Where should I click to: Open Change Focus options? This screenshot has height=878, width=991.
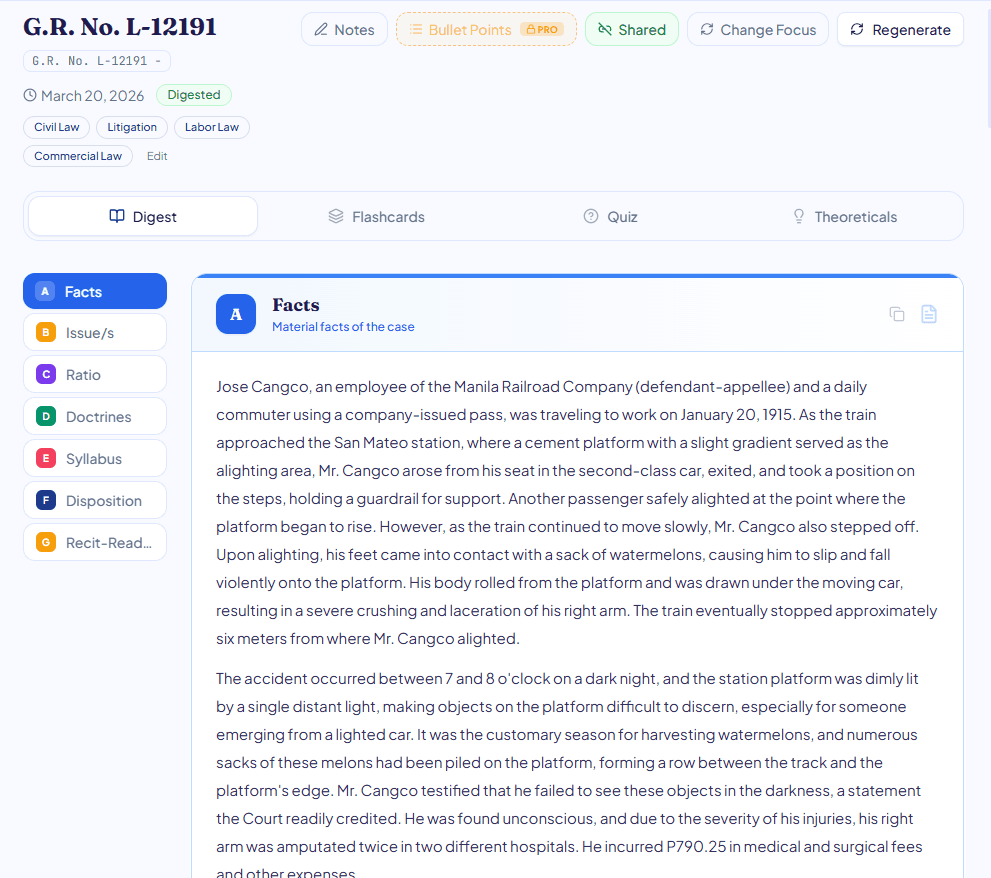pyautogui.click(x=757, y=30)
